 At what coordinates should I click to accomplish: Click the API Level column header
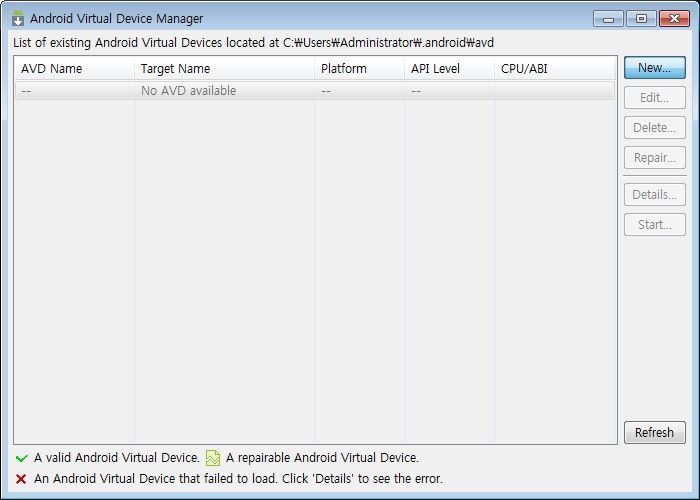449,68
